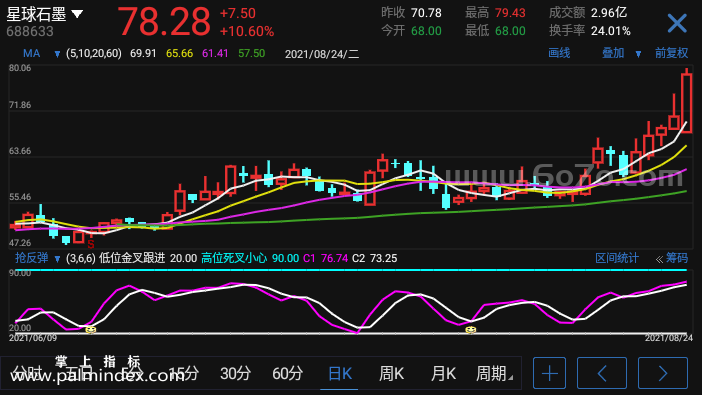
Task: Select the 月K tab
Action: [x=443, y=373]
